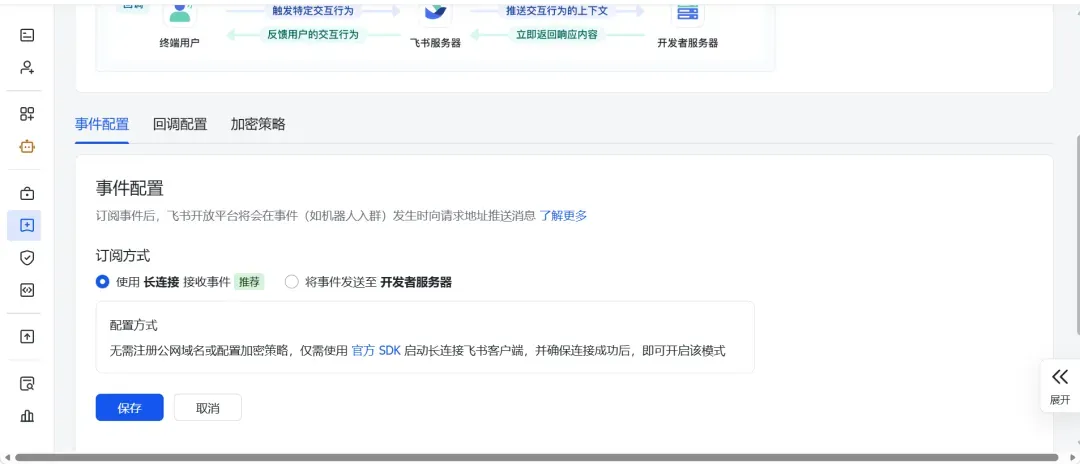Open the security shield icon in sidebar

click(x=27, y=257)
